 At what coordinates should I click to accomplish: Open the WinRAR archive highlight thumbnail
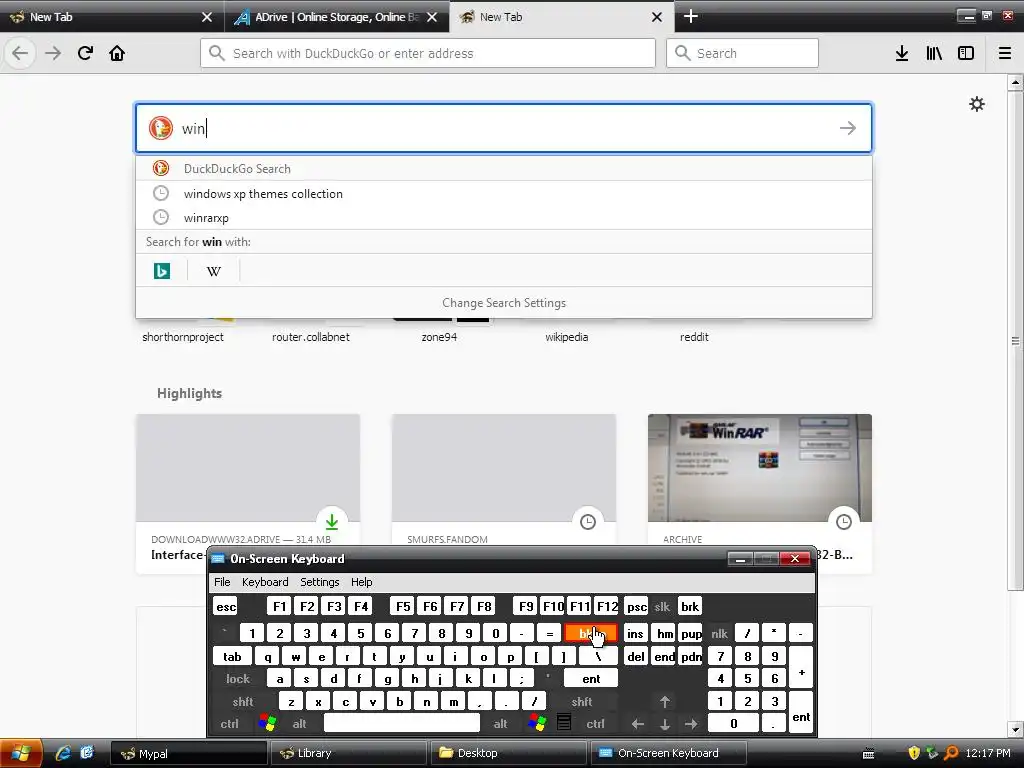point(760,468)
